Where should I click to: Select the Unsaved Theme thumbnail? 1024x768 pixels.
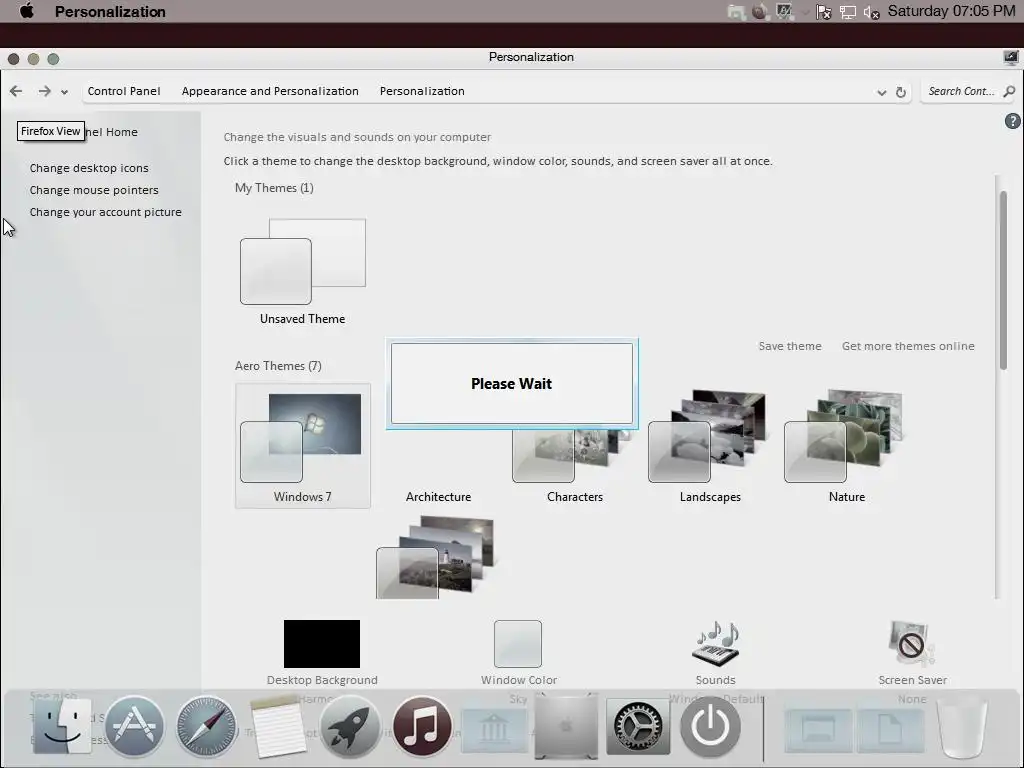click(303, 261)
